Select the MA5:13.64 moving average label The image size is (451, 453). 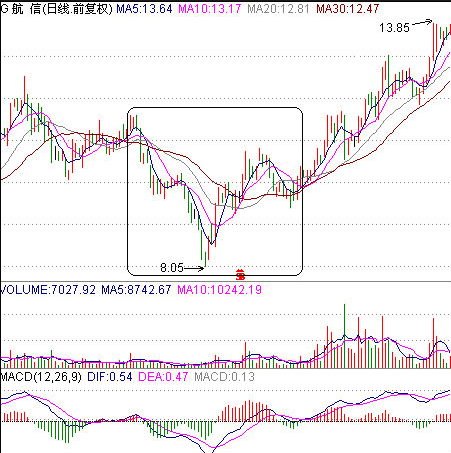[144, 9]
